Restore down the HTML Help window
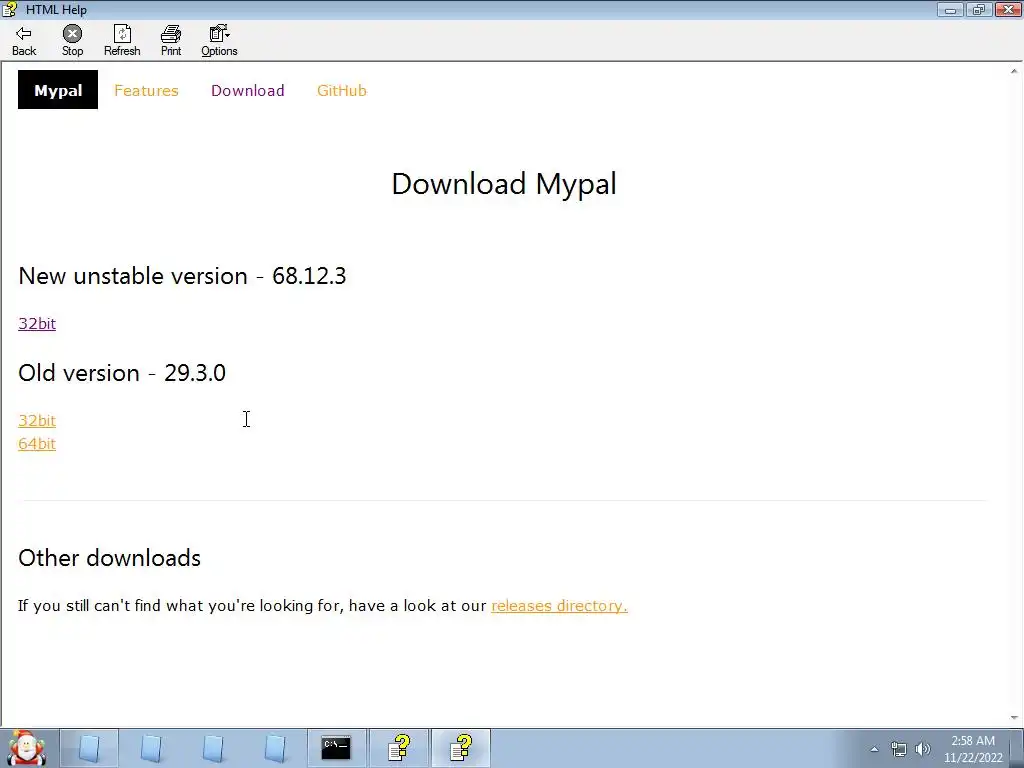Screen dimensions: 1024x768 pyautogui.click(x=979, y=10)
